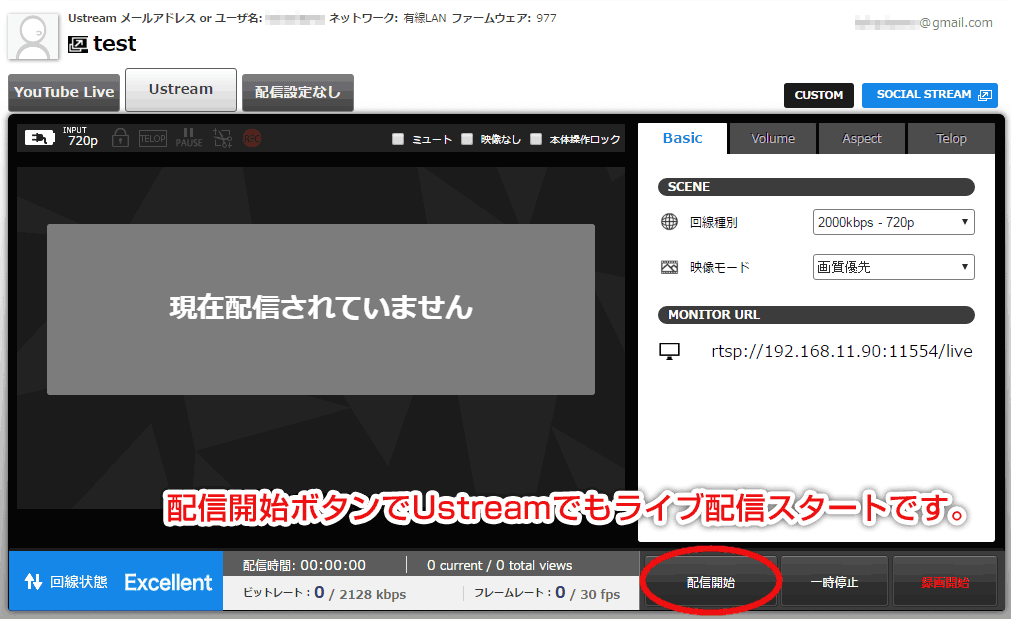The height and width of the screenshot is (619, 1011).
Task: Click the ネットワーク: 有線LAN text
Action: click(x=388, y=18)
